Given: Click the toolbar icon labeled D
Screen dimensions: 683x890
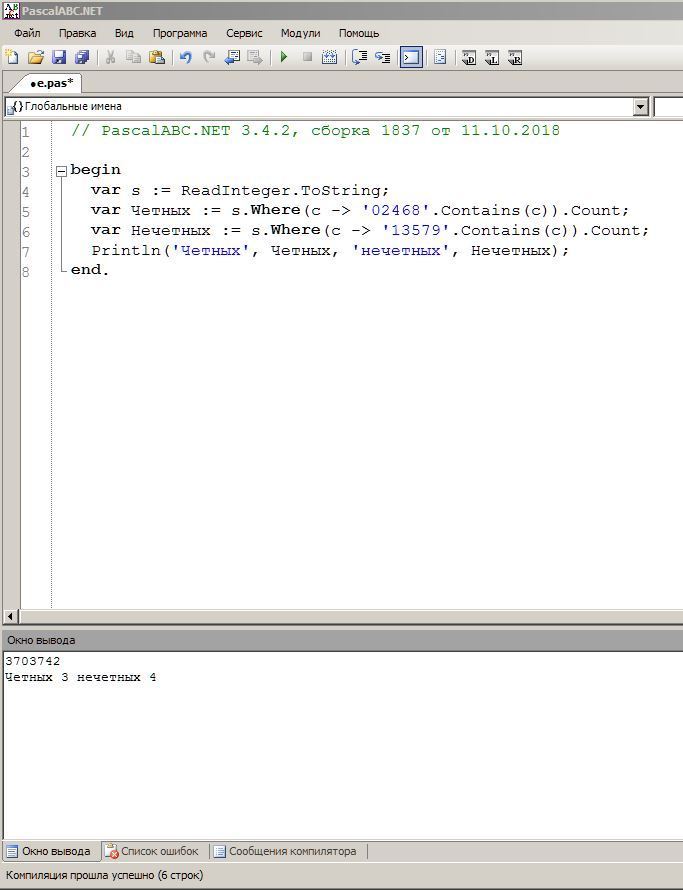Looking at the screenshot, I should coord(468,57).
